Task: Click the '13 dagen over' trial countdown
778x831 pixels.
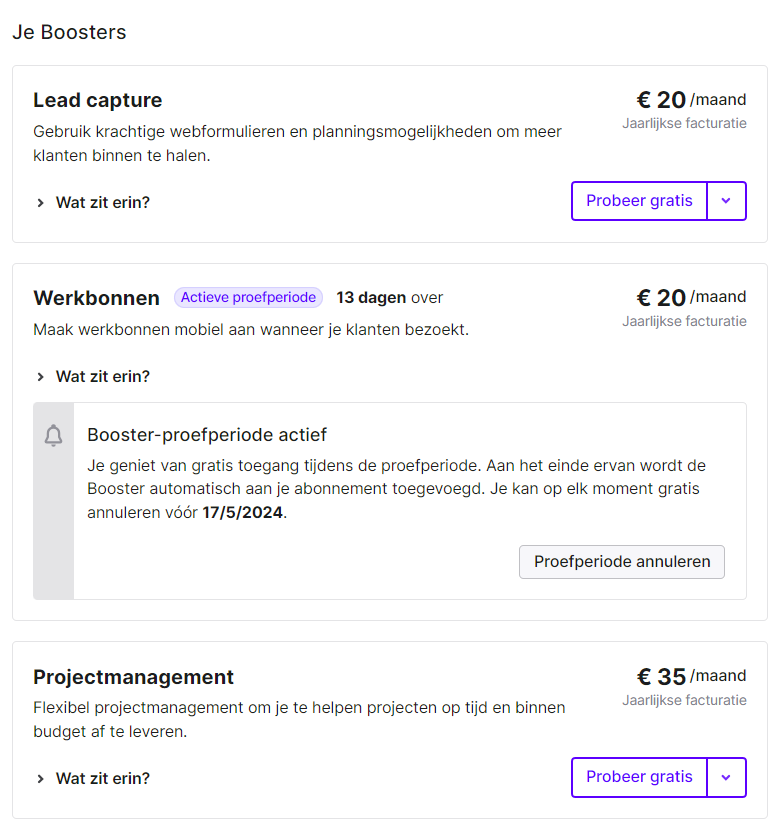Action: (x=390, y=298)
